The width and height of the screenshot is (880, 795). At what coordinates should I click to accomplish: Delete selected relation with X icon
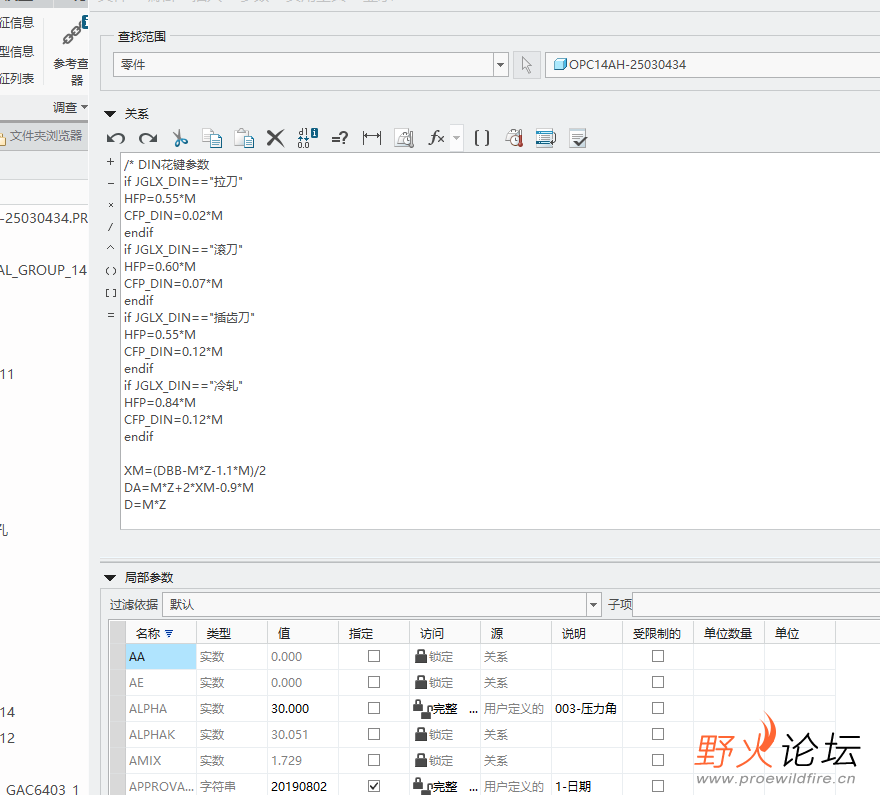[276, 137]
